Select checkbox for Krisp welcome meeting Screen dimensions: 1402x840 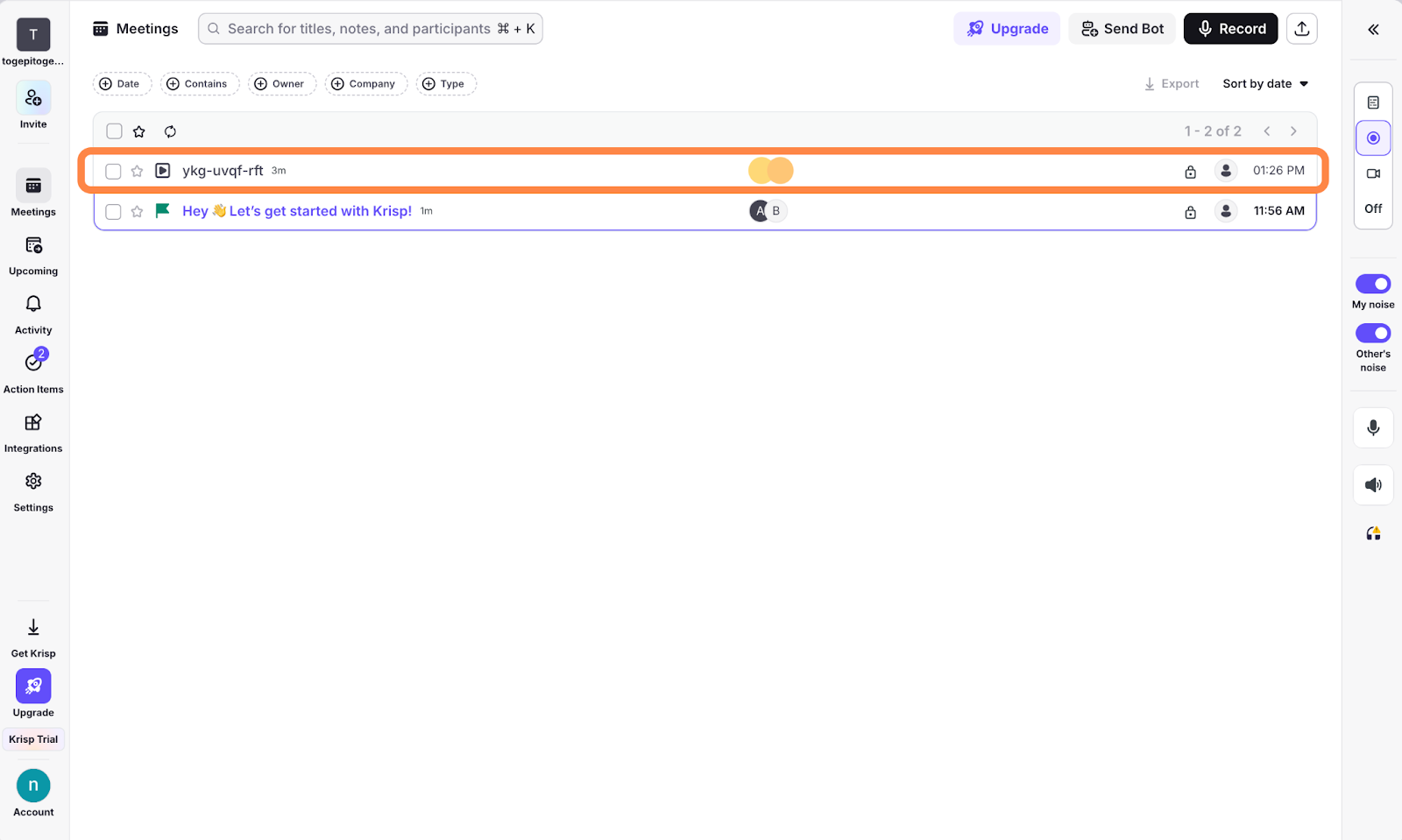(113, 211)
